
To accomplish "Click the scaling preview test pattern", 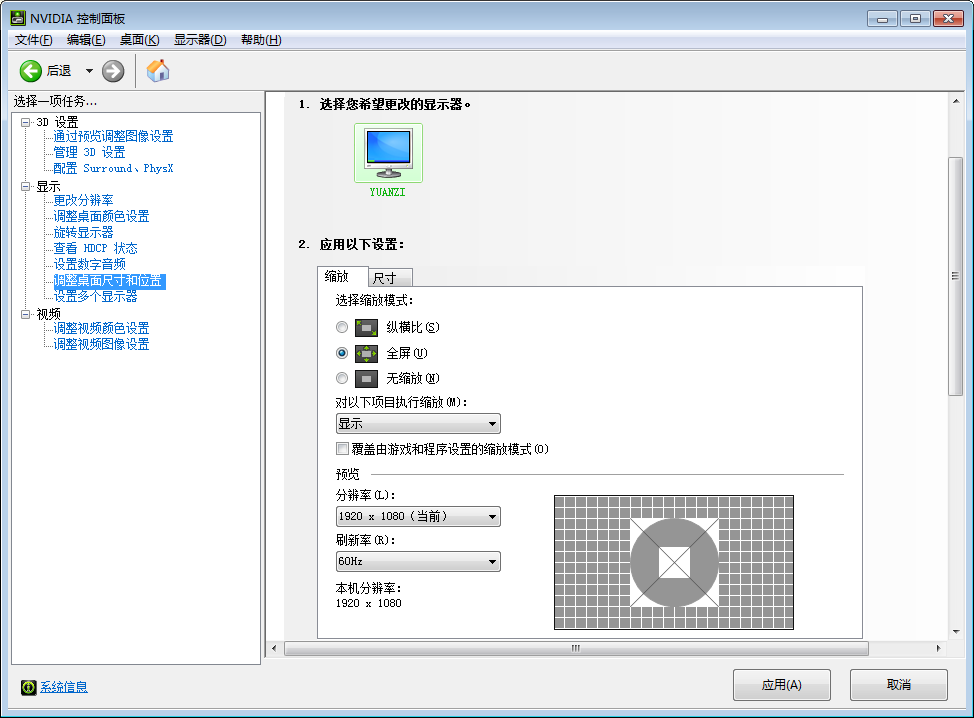I will coord(674,562).
